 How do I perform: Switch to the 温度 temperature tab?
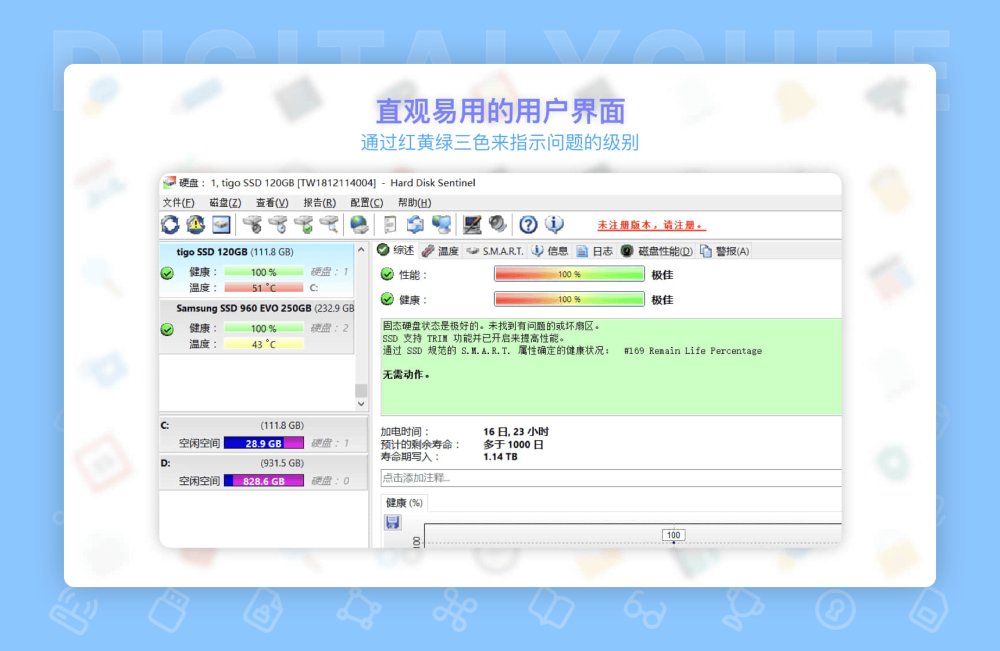coord(441,251)
